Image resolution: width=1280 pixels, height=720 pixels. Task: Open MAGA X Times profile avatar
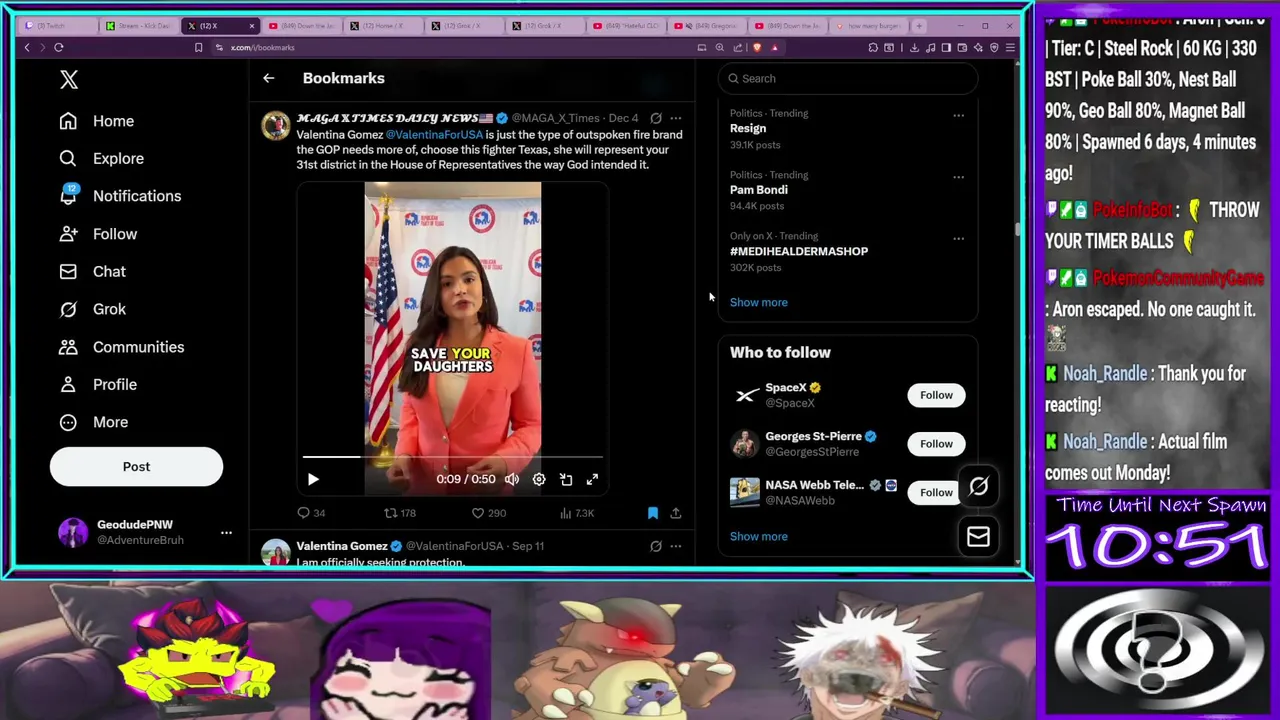tap(275, 126)
